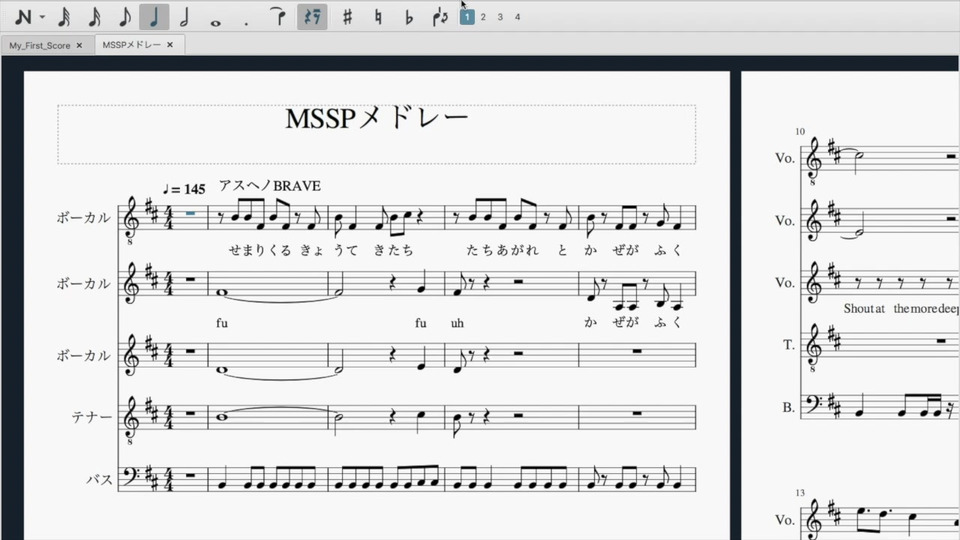Select the tempo marking 145
Viewport: 960px width, 540px height.
tap(184, 189)
